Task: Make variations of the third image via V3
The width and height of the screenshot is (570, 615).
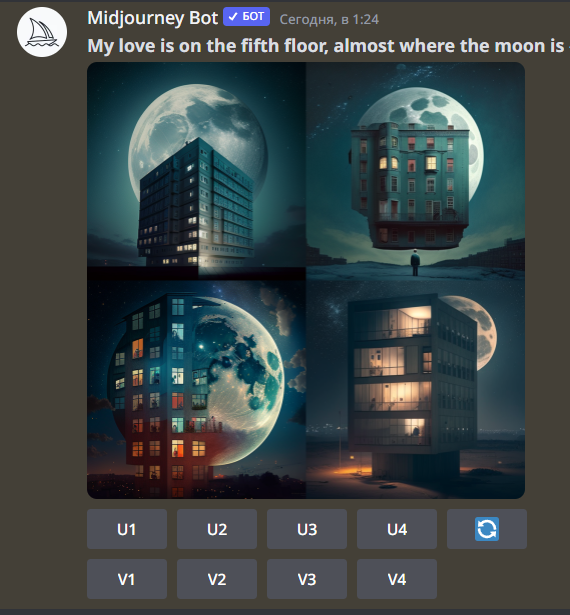Action: [307, 579]
